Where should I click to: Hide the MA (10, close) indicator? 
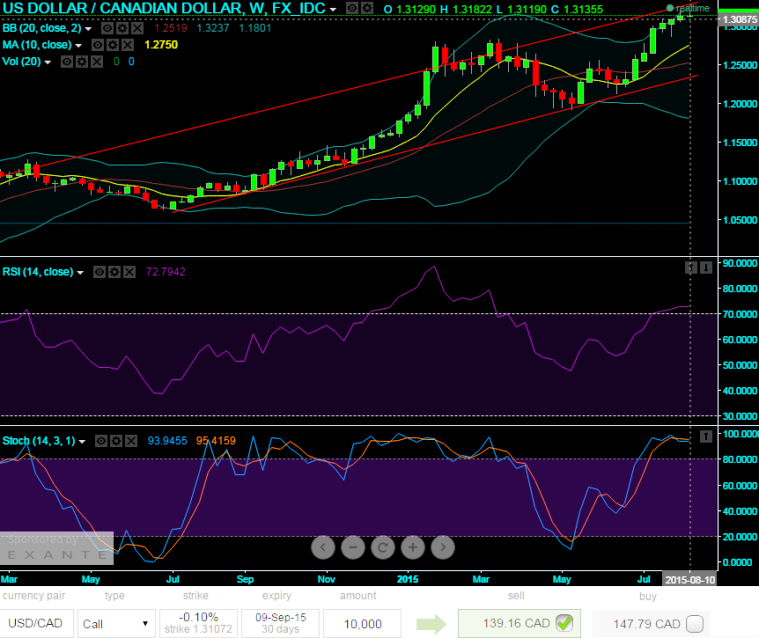(x=98, y=45)
